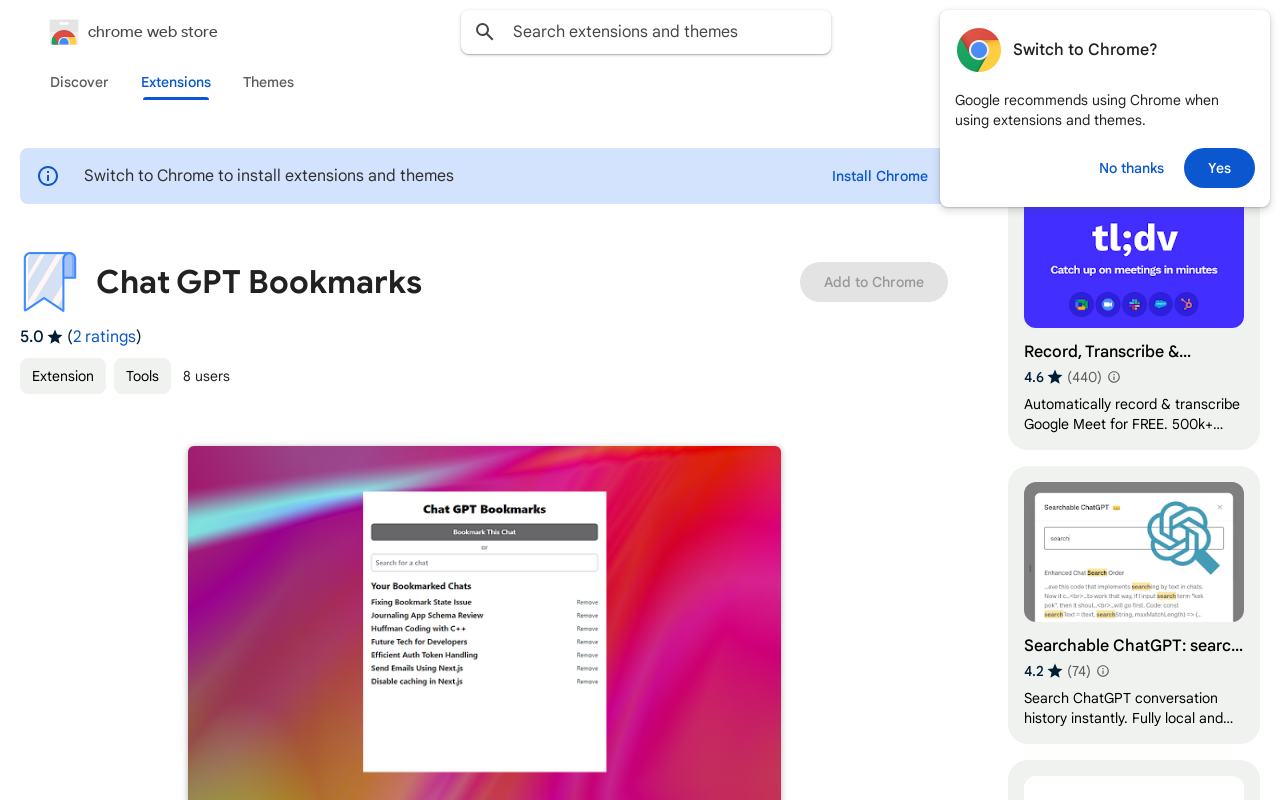1280x800 pixels.
Task: Click the star icon next to 5.0
Action: coord(55,337)
